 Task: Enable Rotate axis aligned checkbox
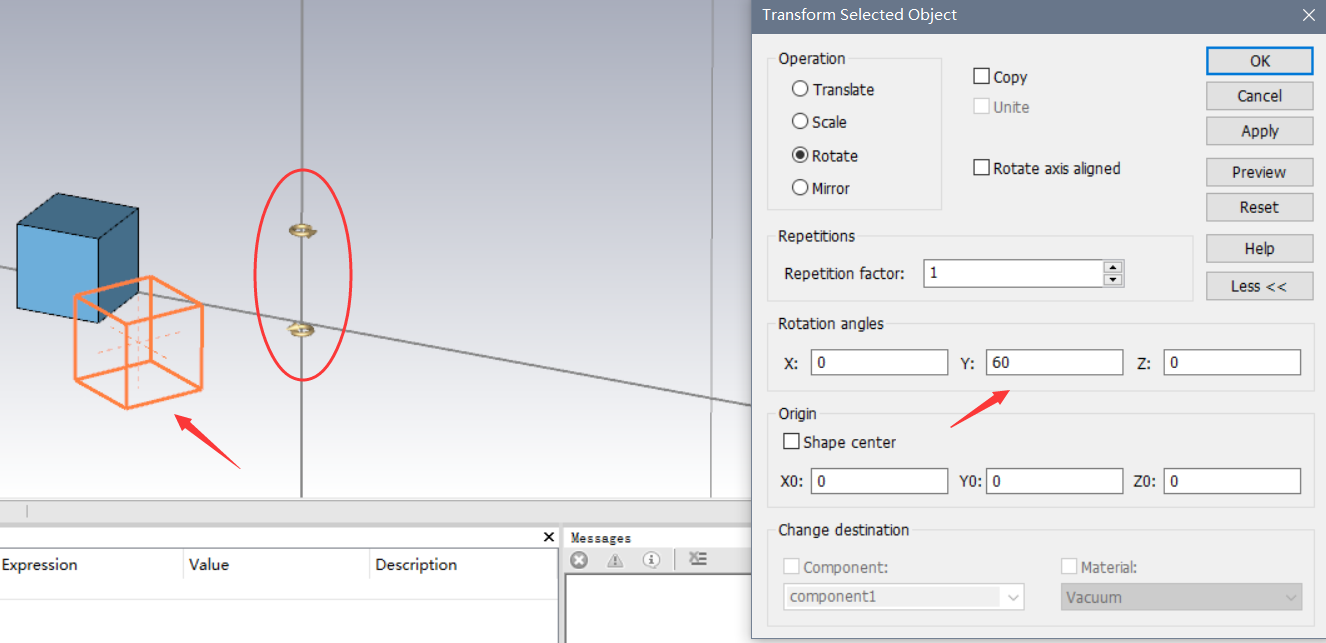click(981, 168)
